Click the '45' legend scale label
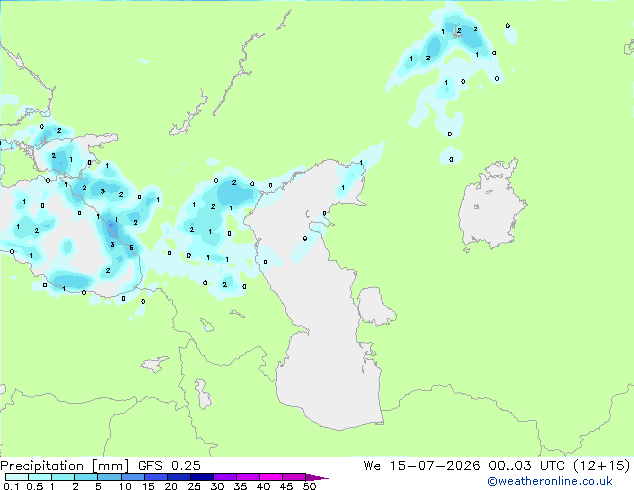Screen dimensions: 634x490 coord(286,486)
